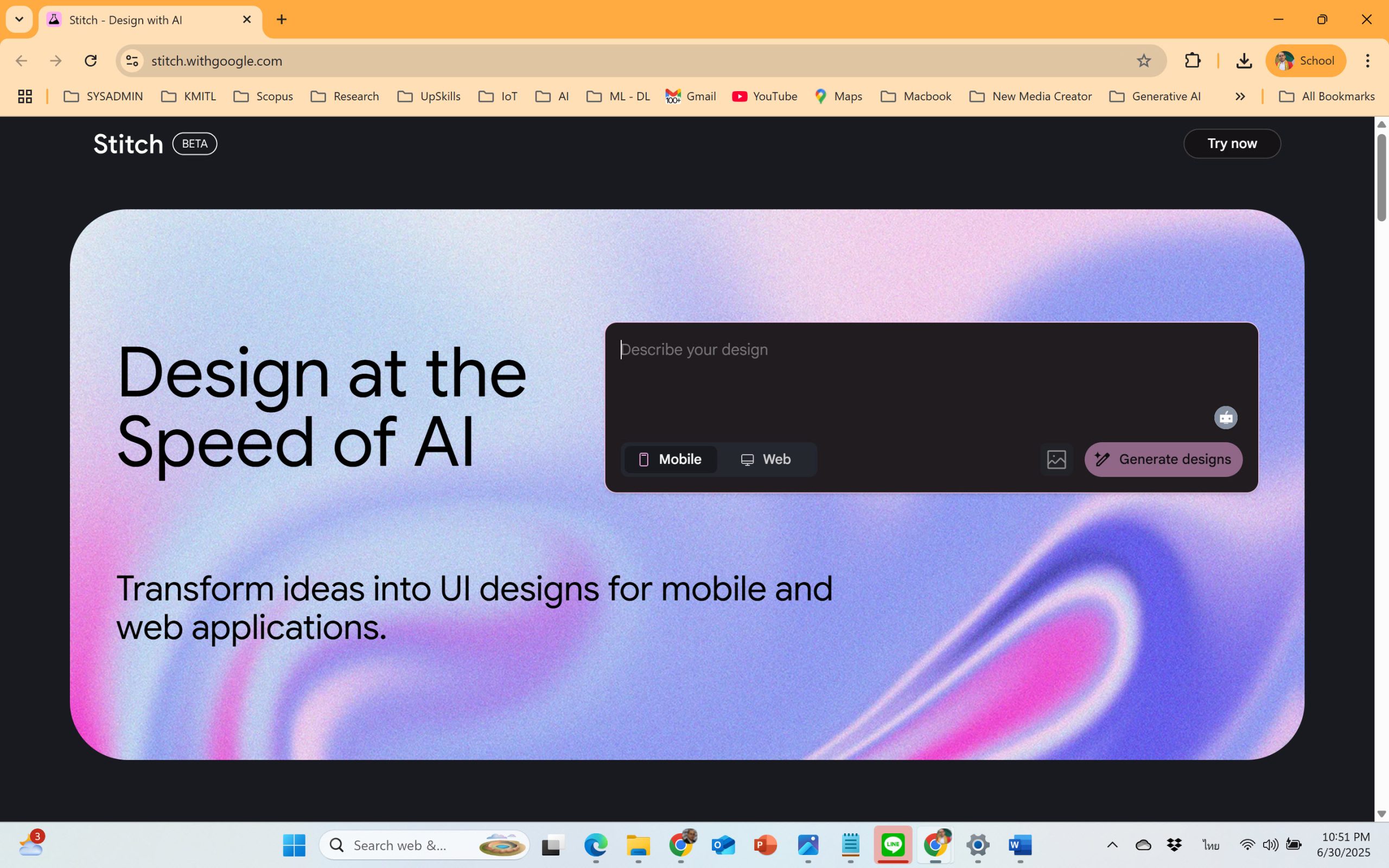Open the YouTube bookmark

tap(764, 97)
